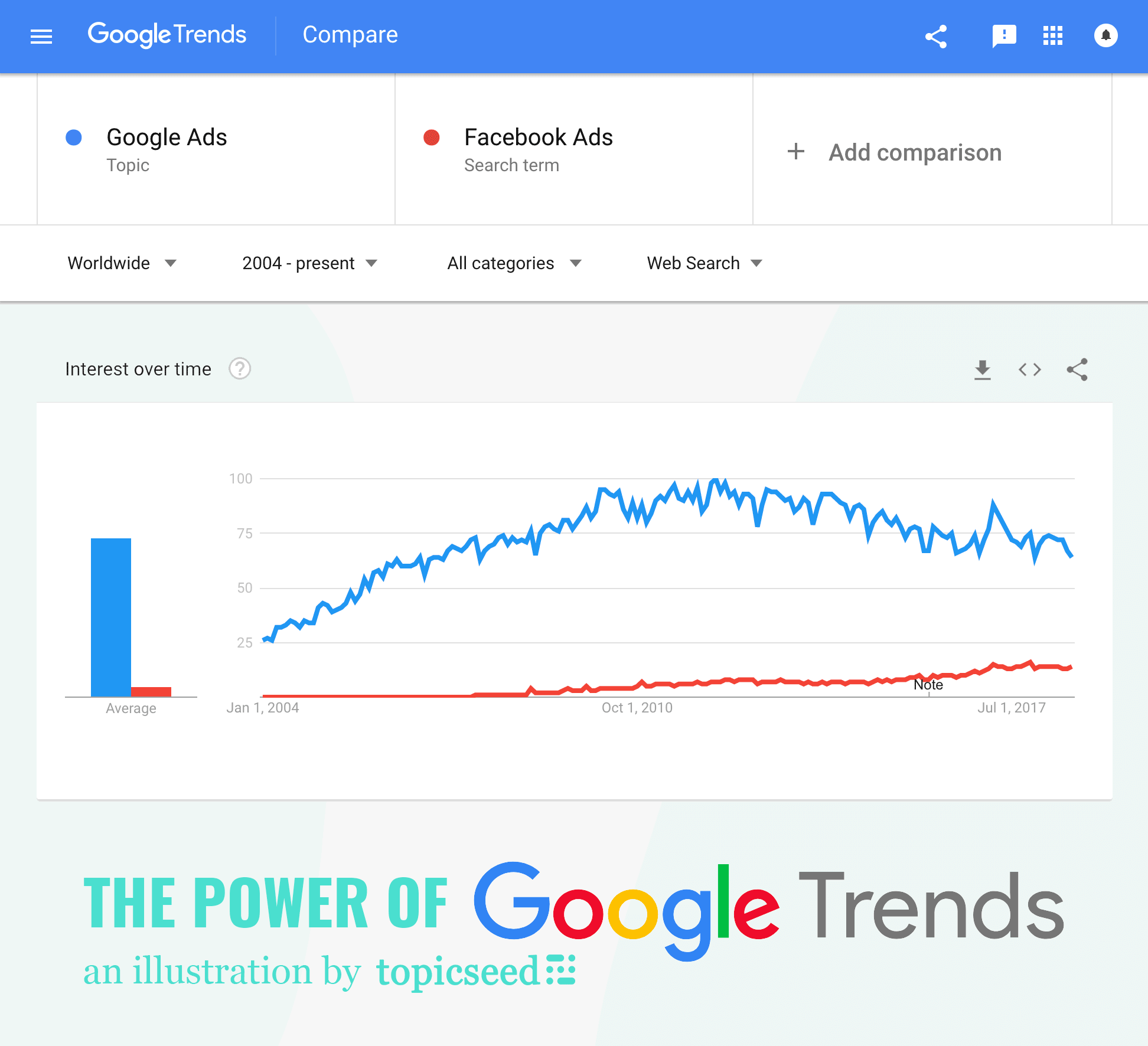Screen dimensions: 1148x1046
Task: Click the Note marker on the chart
Action: [928, 685]
